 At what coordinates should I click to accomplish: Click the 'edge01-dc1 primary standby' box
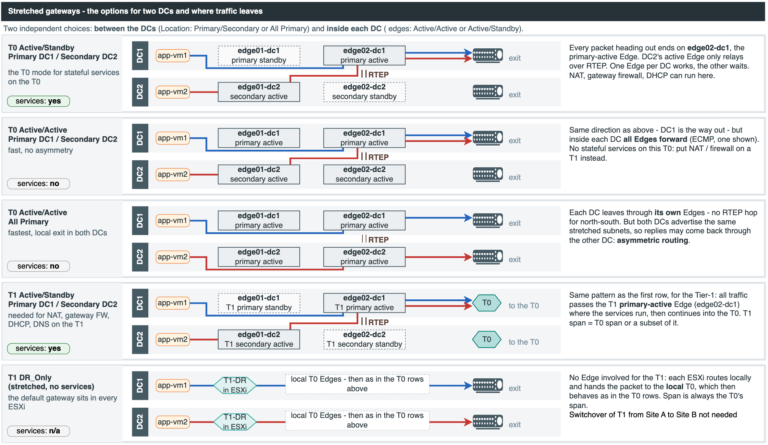tap(259, 55)
